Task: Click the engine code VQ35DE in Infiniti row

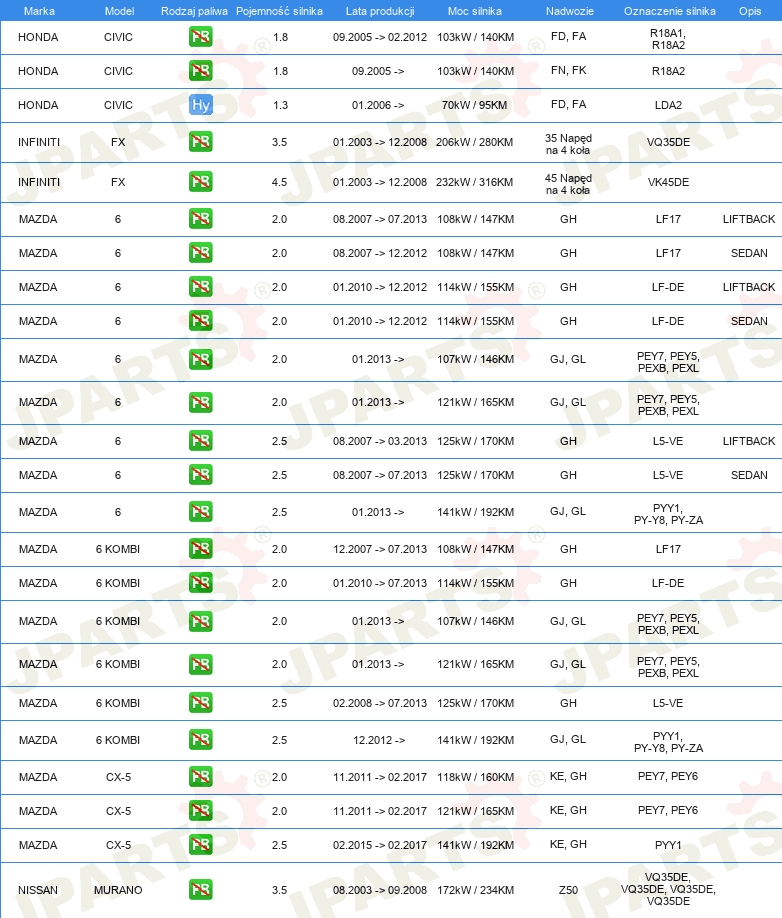Action: (x=668, y=142)
